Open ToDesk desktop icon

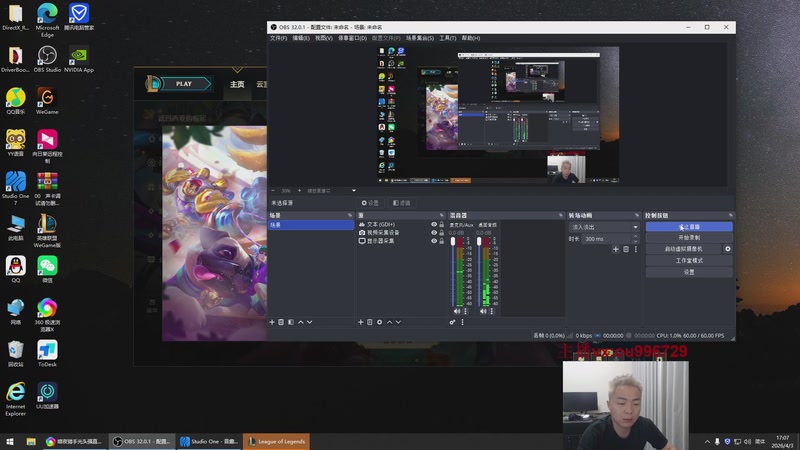click(47, 354)
